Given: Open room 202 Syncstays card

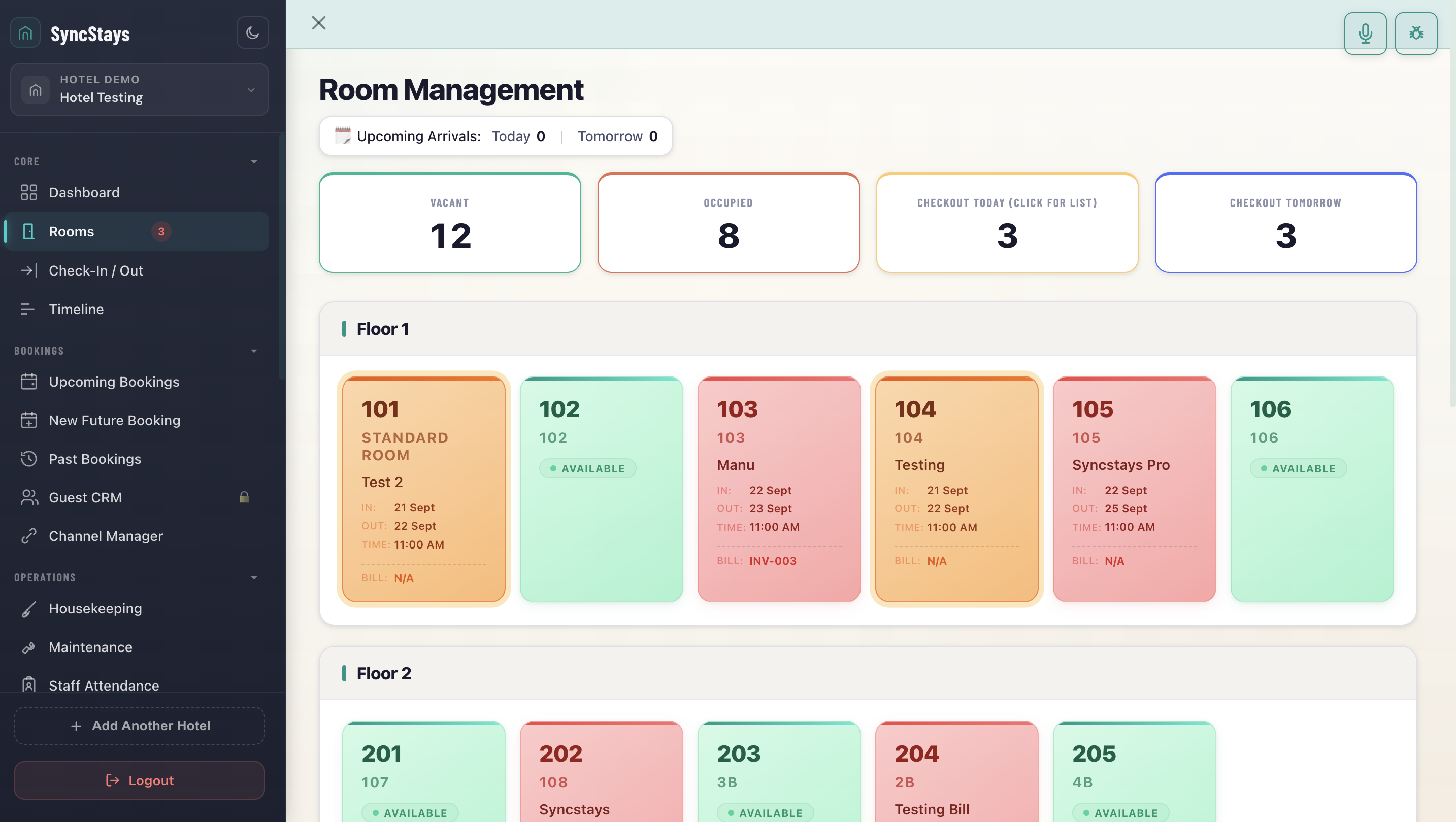Looking at the screenshot, I should [x=602, y=771].
